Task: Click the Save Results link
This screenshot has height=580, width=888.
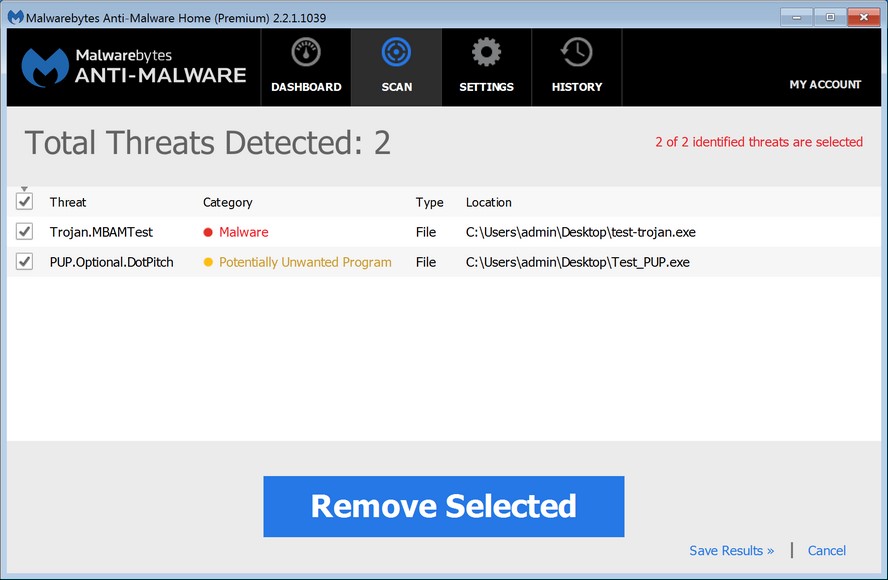Action: pyautogui.click(x=731, y=551)
